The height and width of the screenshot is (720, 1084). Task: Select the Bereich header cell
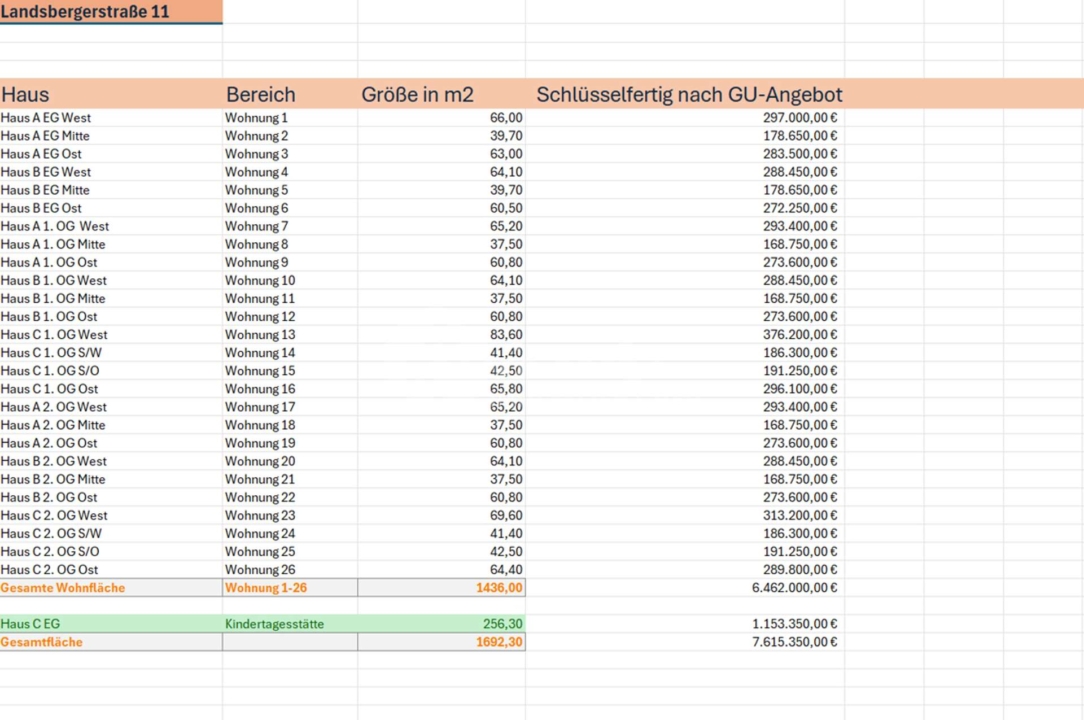tap(289, 94)
